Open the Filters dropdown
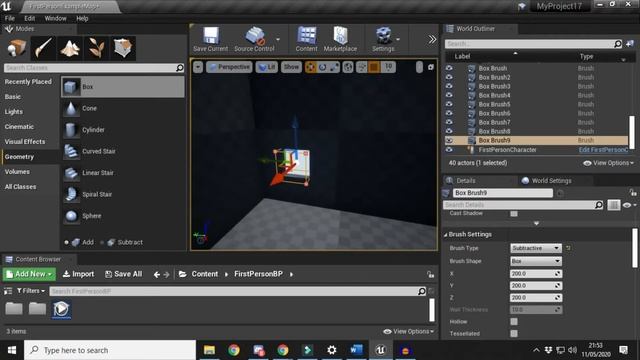 point(31,291)
